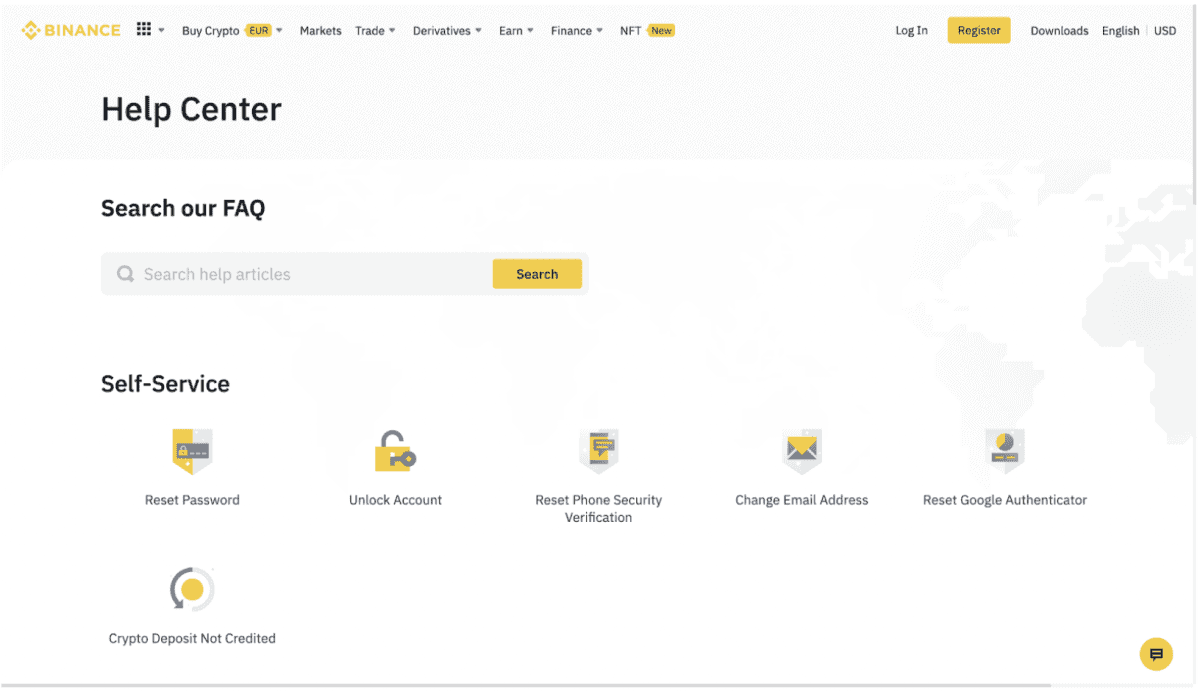Viewport: 1200px width, 691px height.
Task: Open the apps grid menu icon
Action: pos(144,30)
